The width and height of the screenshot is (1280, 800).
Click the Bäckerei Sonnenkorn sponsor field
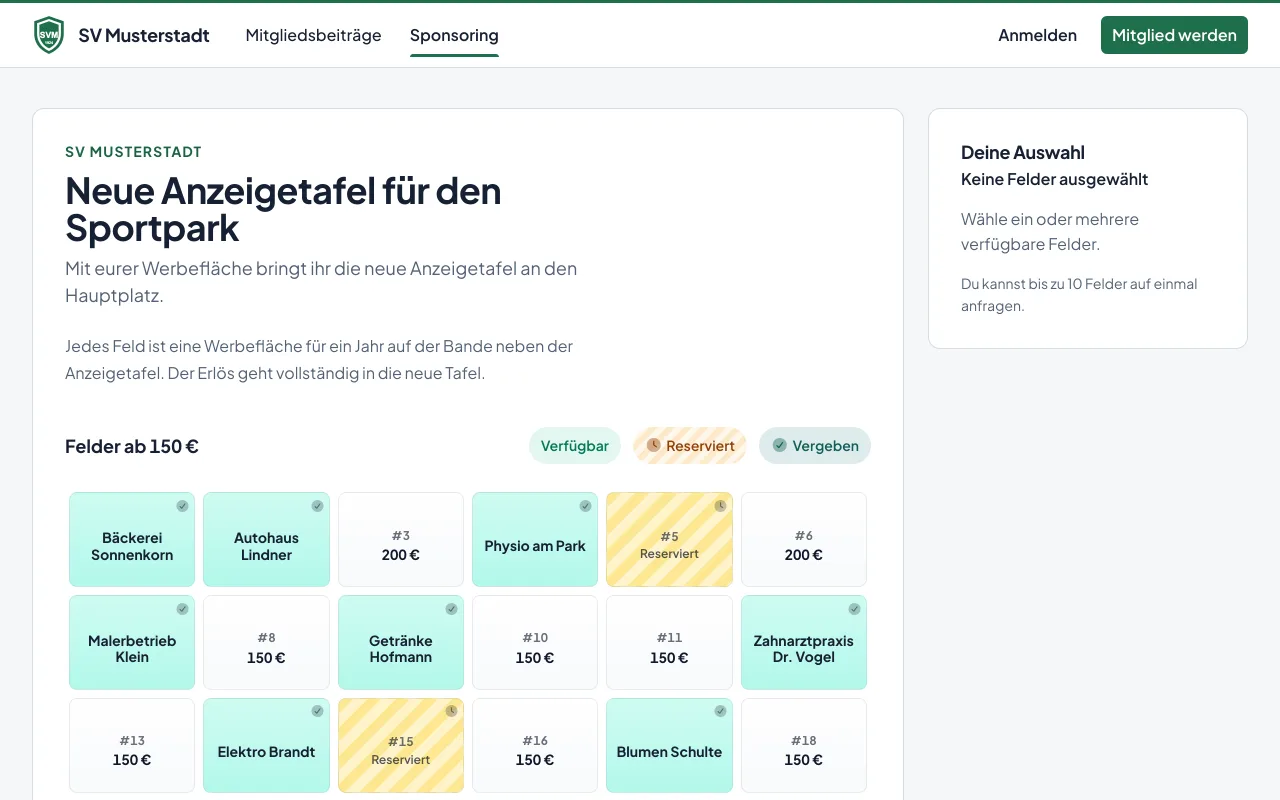point(132,539)
